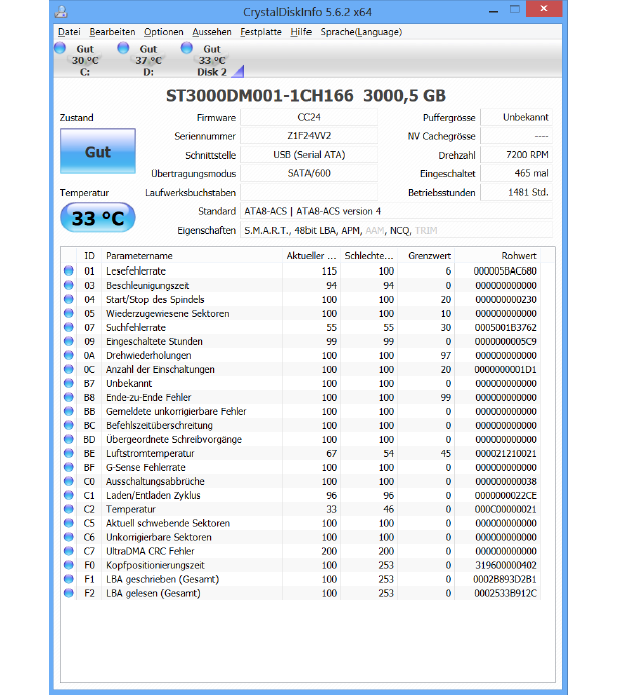Screen dimensions: 640x697
Task: Click status orb for Übergeordnete Schreibvorgänge
Action: (68, 439)
